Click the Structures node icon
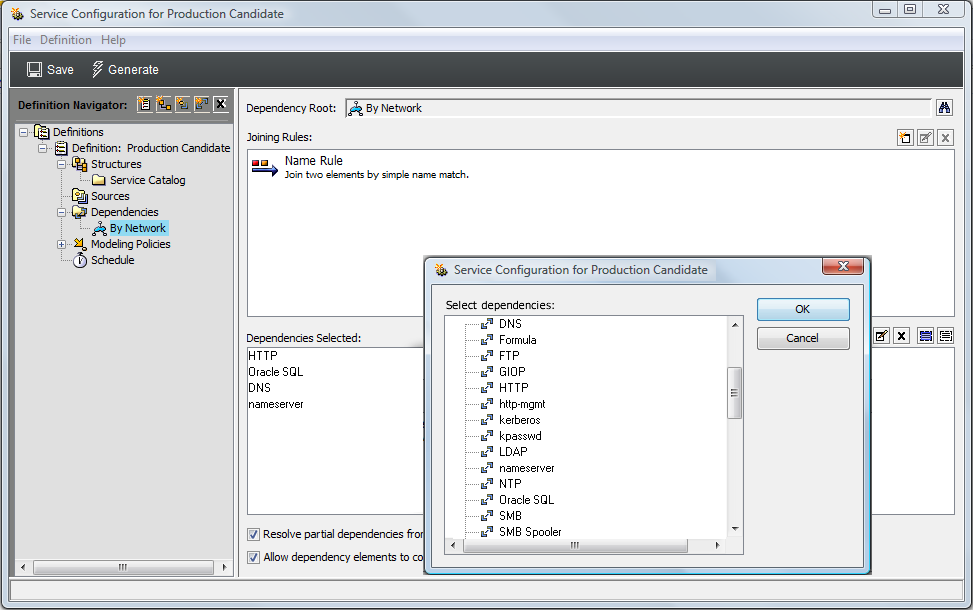The image size is (973, 610). (79, 164)
